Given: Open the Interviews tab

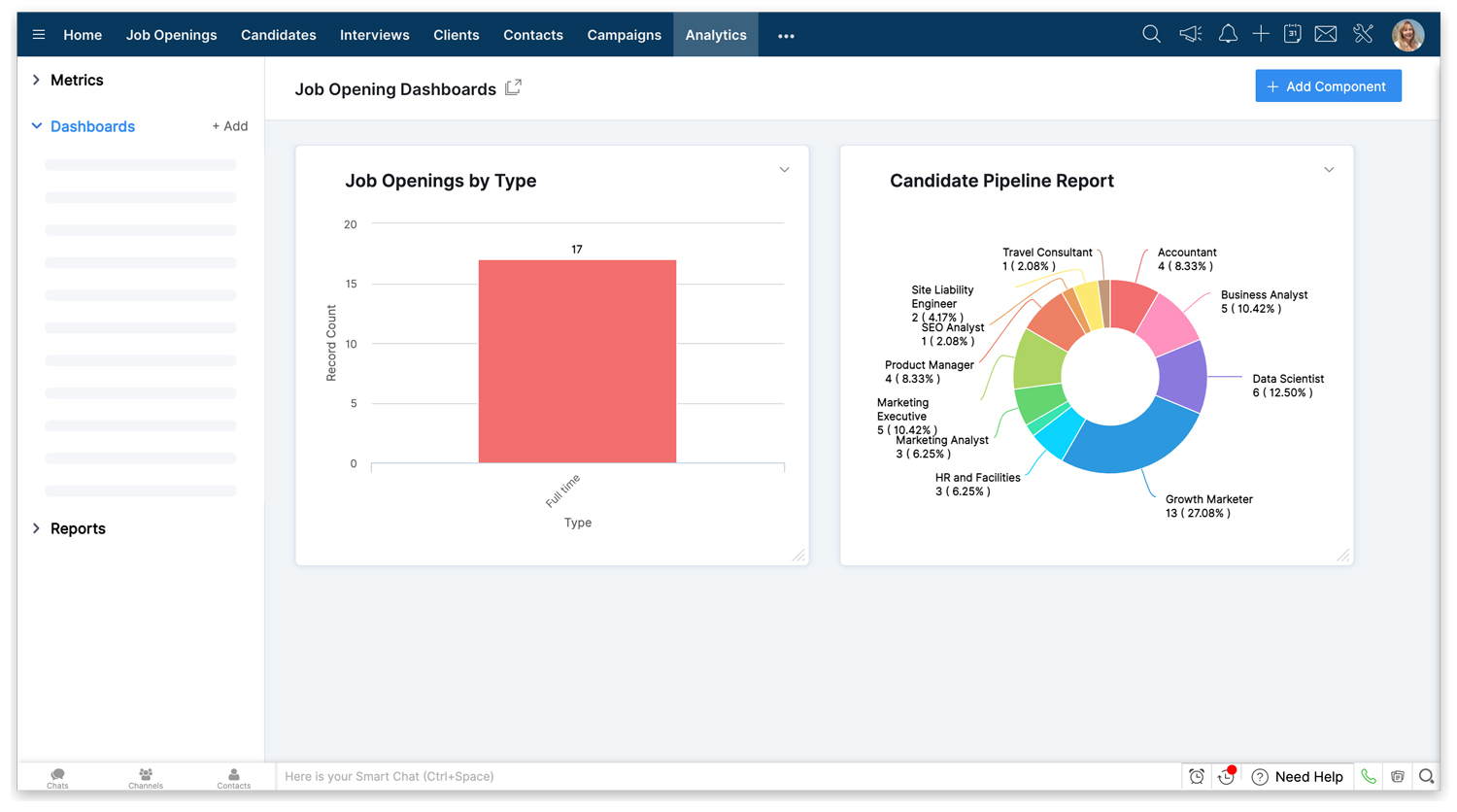Looking at the screenshot, I should pyautogui.click(x=375, y=35).
